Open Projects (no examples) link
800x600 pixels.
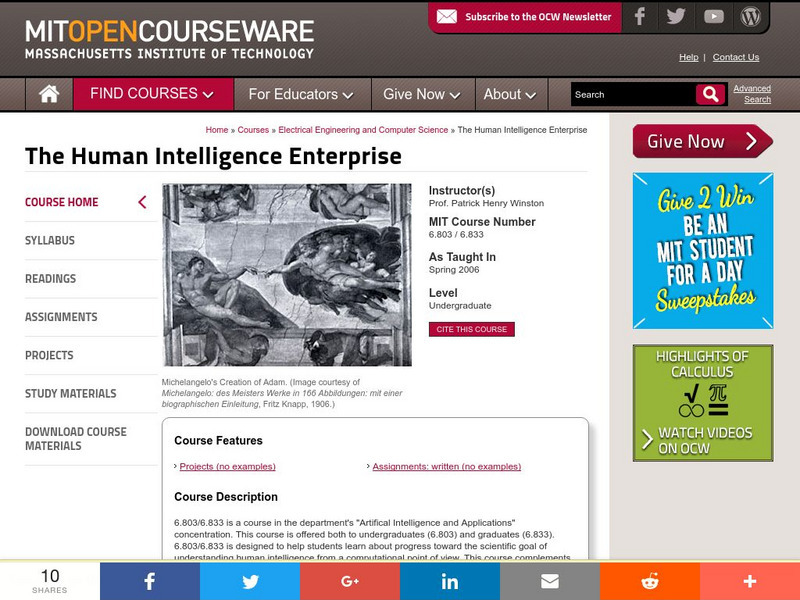tap(228, 466)
